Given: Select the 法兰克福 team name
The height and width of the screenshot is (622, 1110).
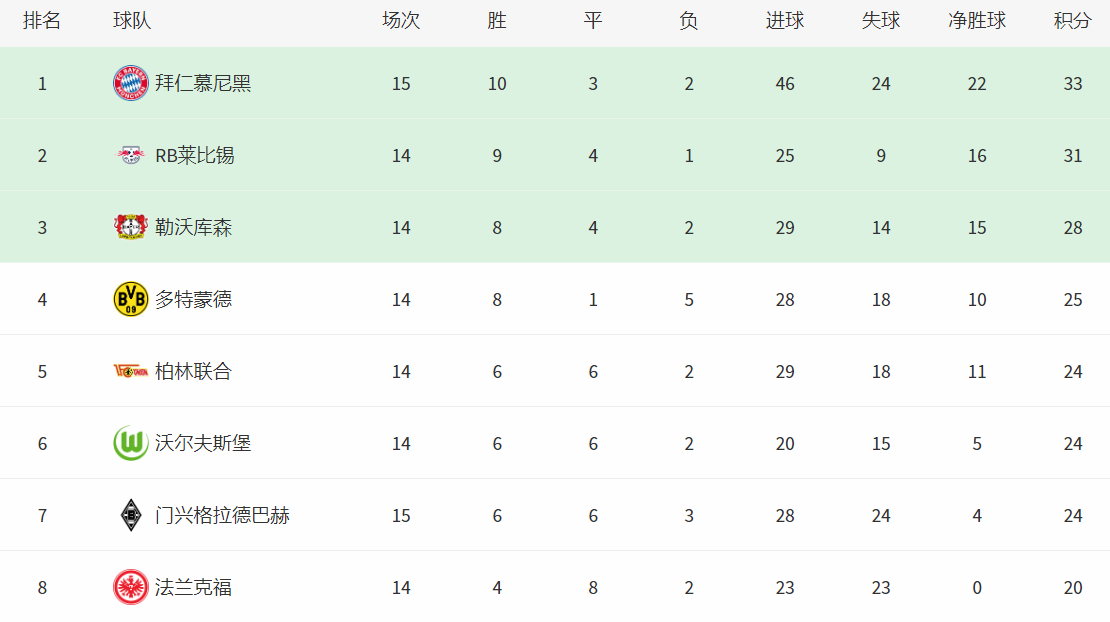Looking at the screenshot, I should 194,587.
